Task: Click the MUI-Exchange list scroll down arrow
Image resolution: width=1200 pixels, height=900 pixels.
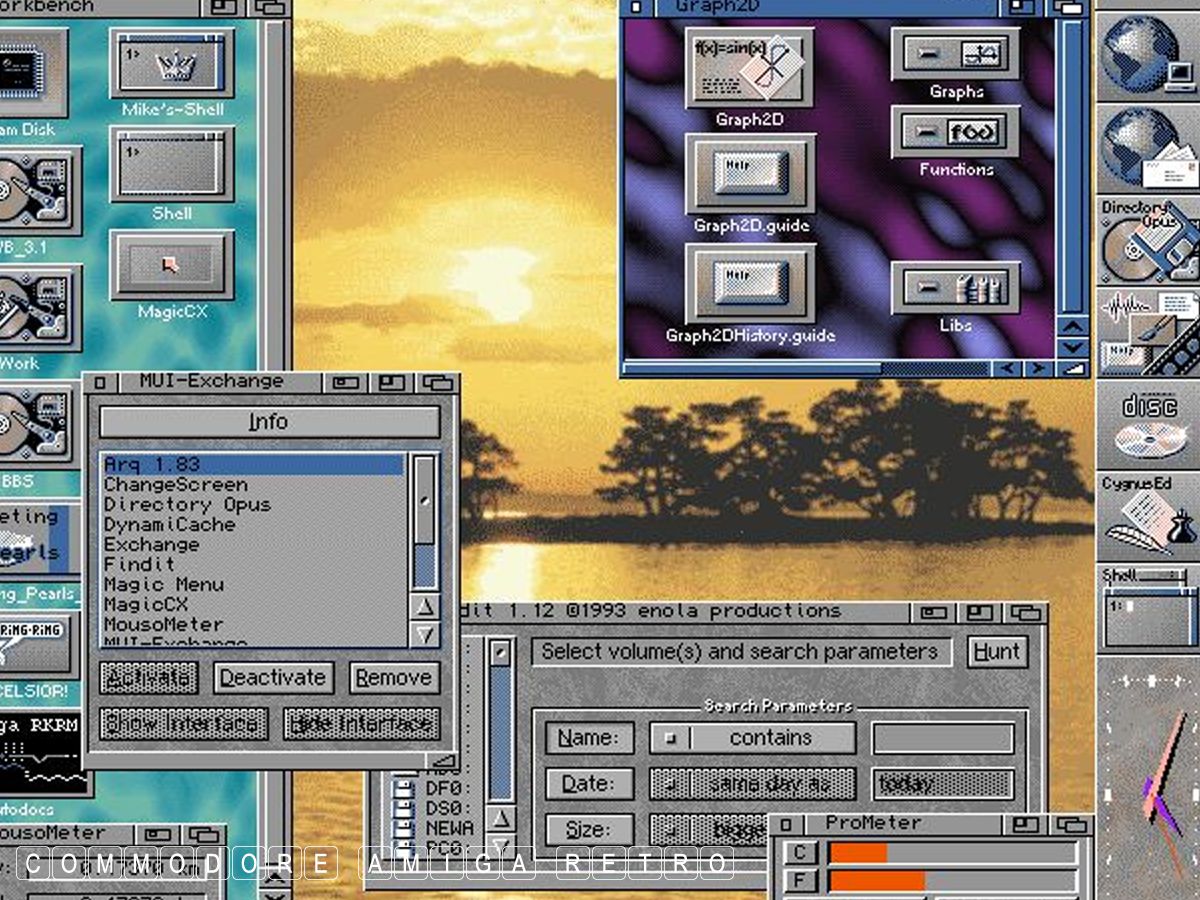Action: [x=425, y=634]
